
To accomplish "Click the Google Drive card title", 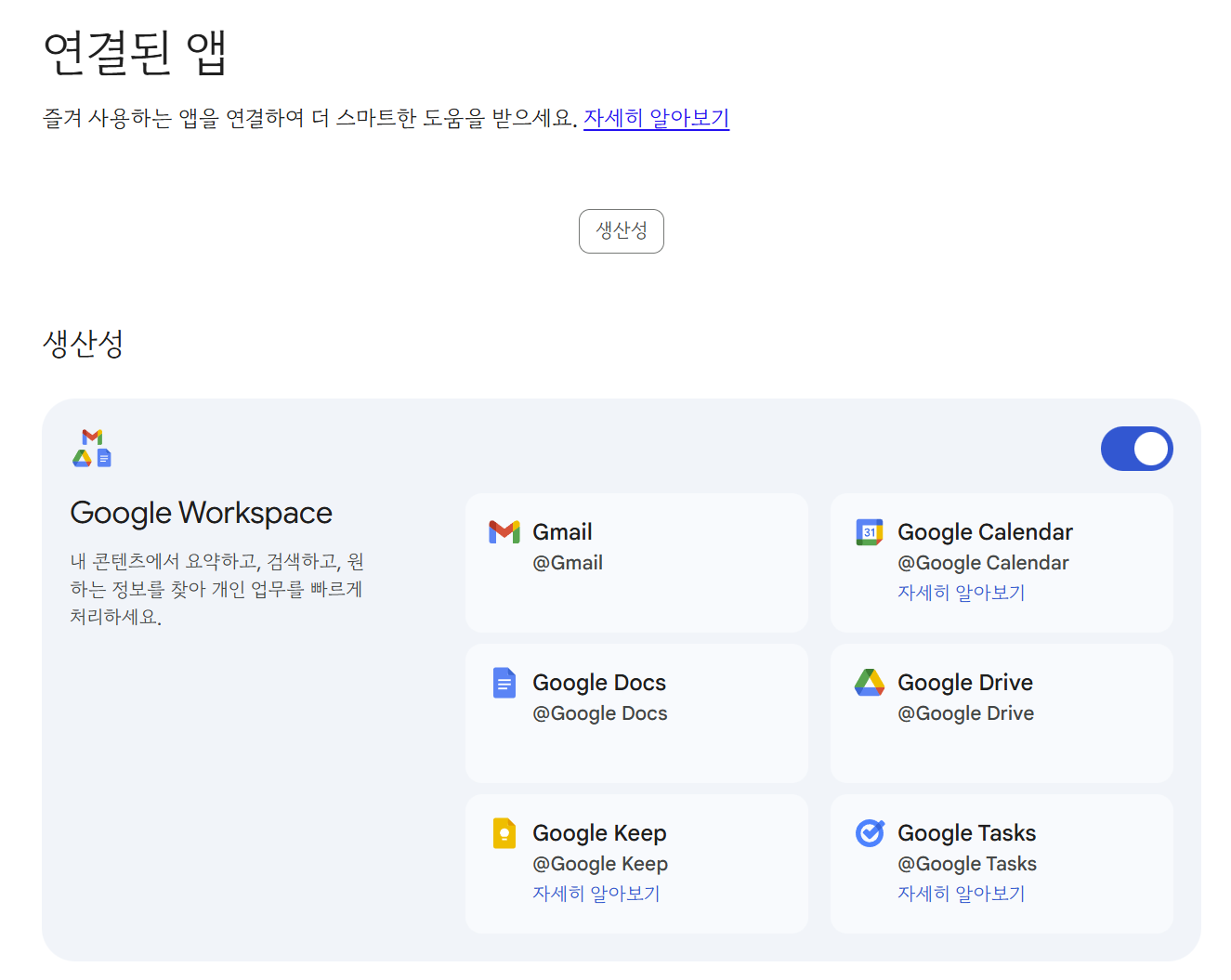I will click(965, 683).
